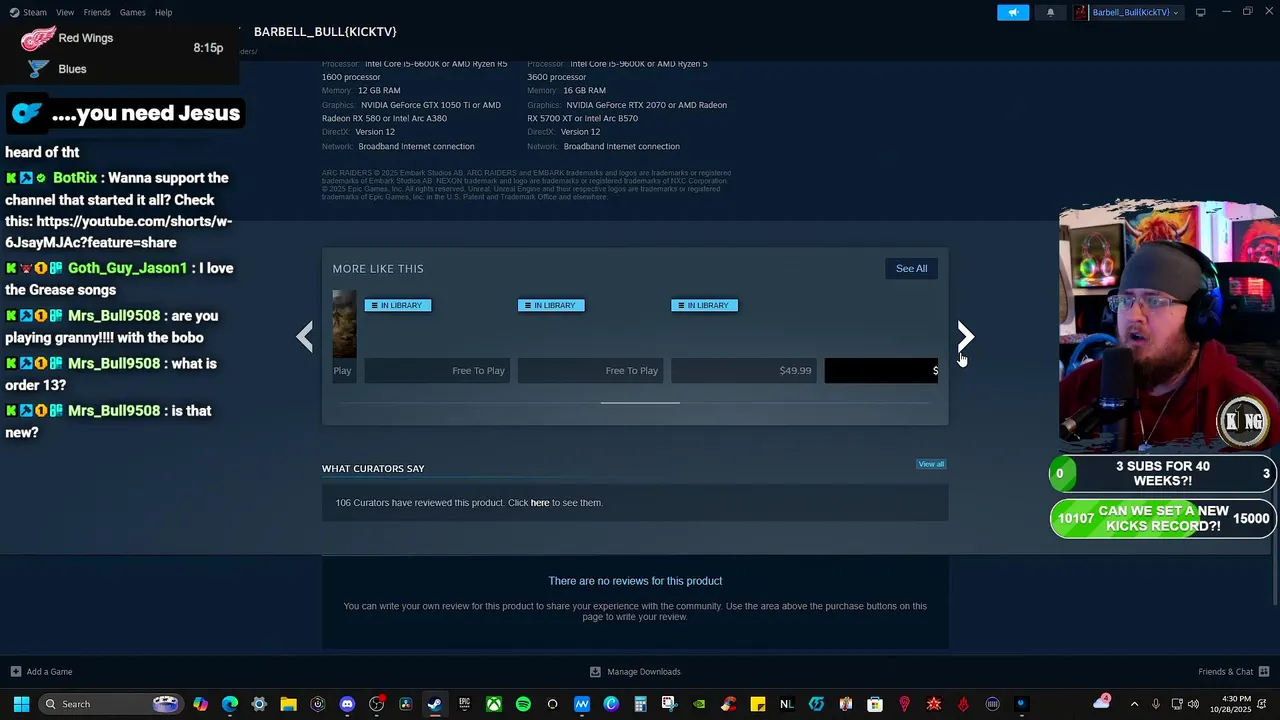
Task: Open Microsoft Copilot from taskbar
Action: pos(201,704)
